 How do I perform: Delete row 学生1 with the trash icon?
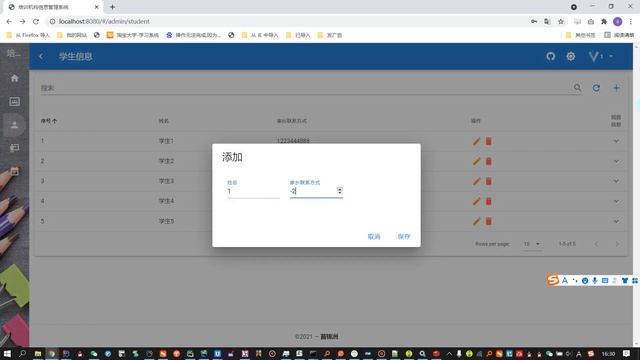point(489,141)
